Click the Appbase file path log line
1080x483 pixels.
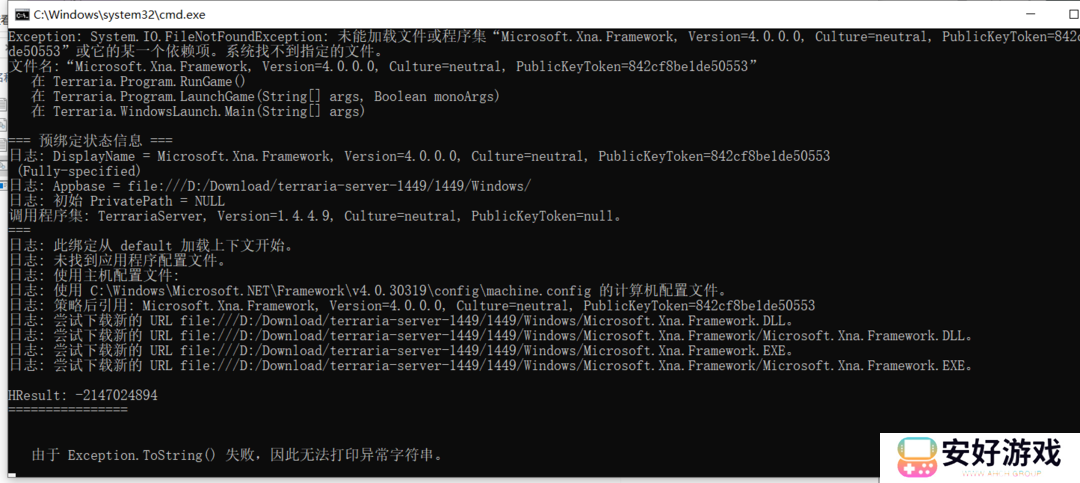(x=270, y=186)
